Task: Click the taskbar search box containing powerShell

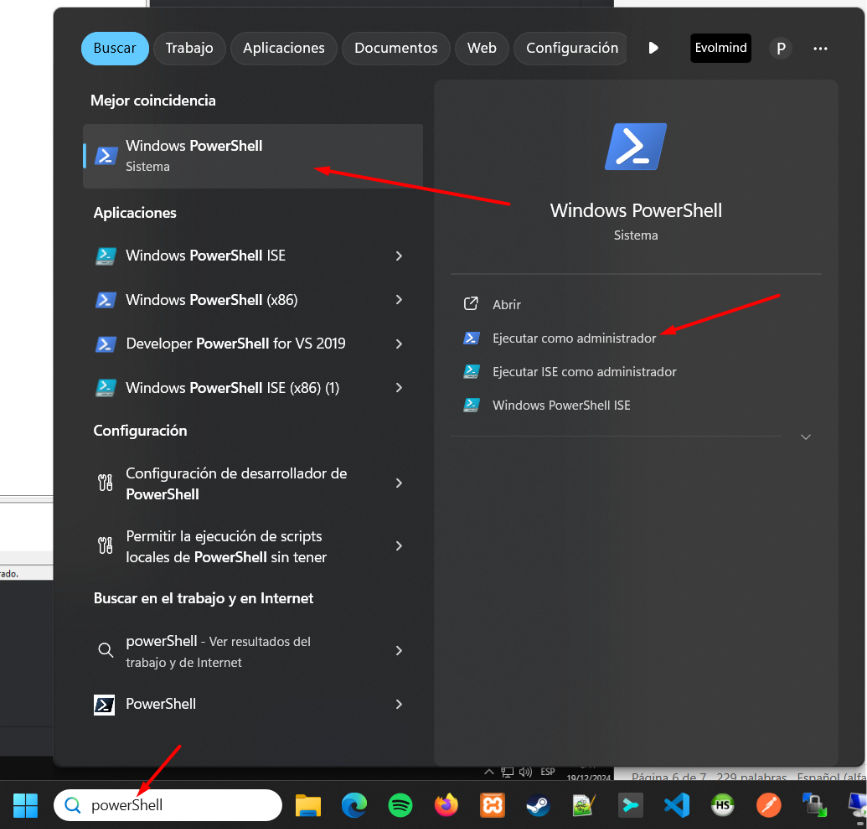Action: (x=168, y=805)
